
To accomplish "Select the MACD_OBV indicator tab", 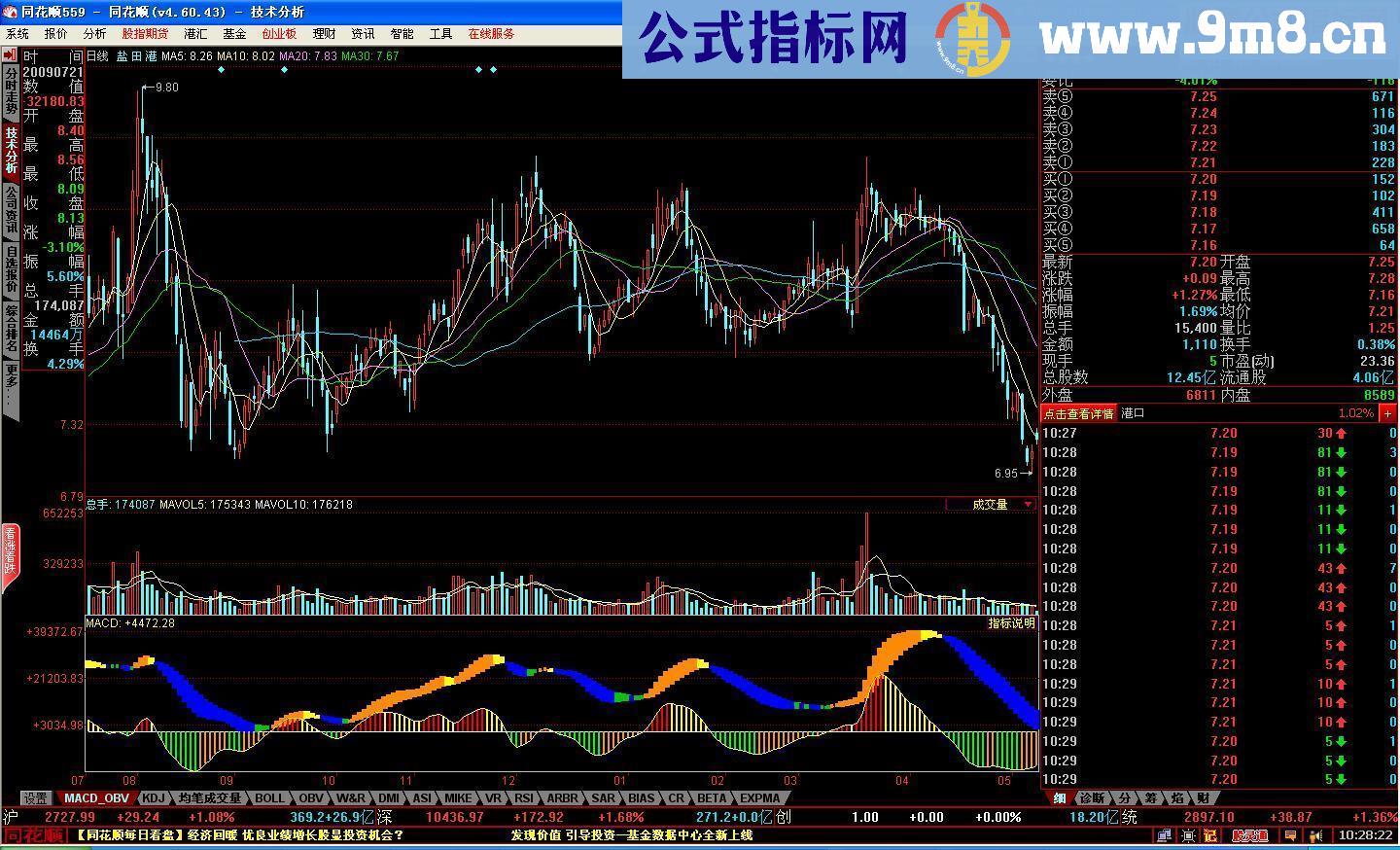I will 96,798.
